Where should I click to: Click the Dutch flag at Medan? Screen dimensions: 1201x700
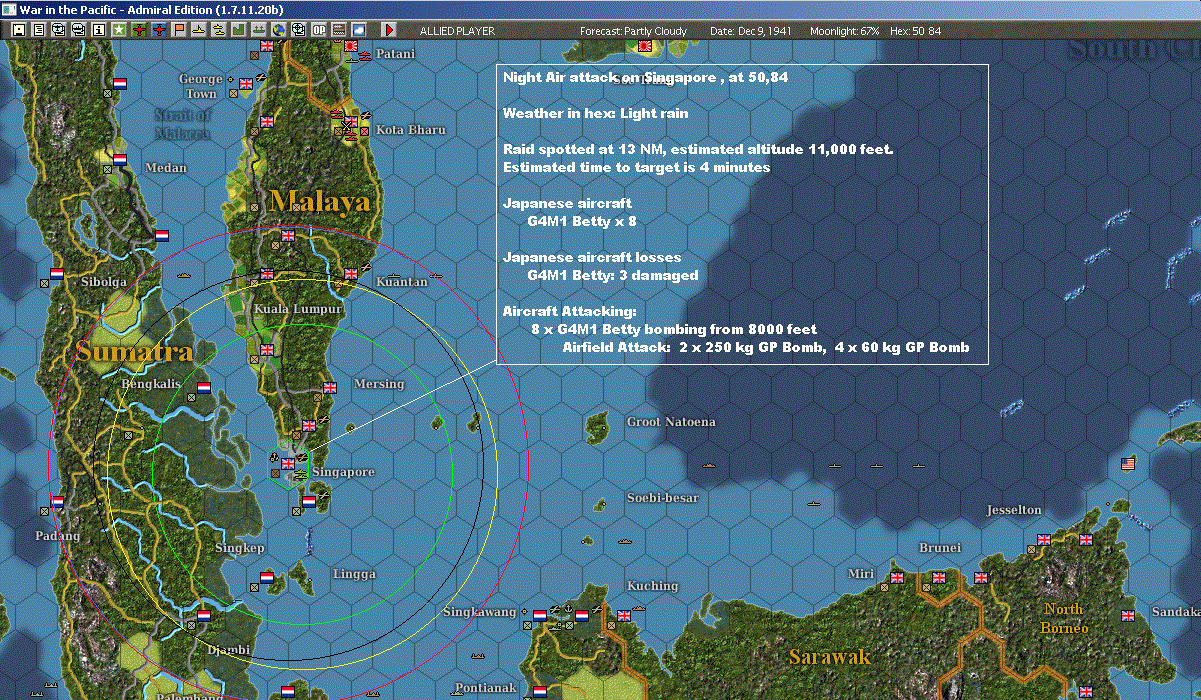118,159
